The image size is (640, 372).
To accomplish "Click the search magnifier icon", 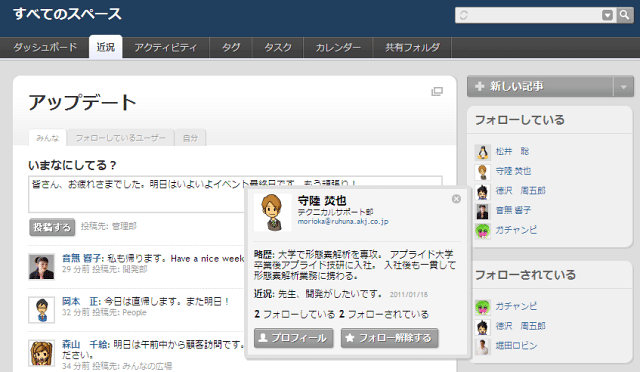I will point(624,15).
